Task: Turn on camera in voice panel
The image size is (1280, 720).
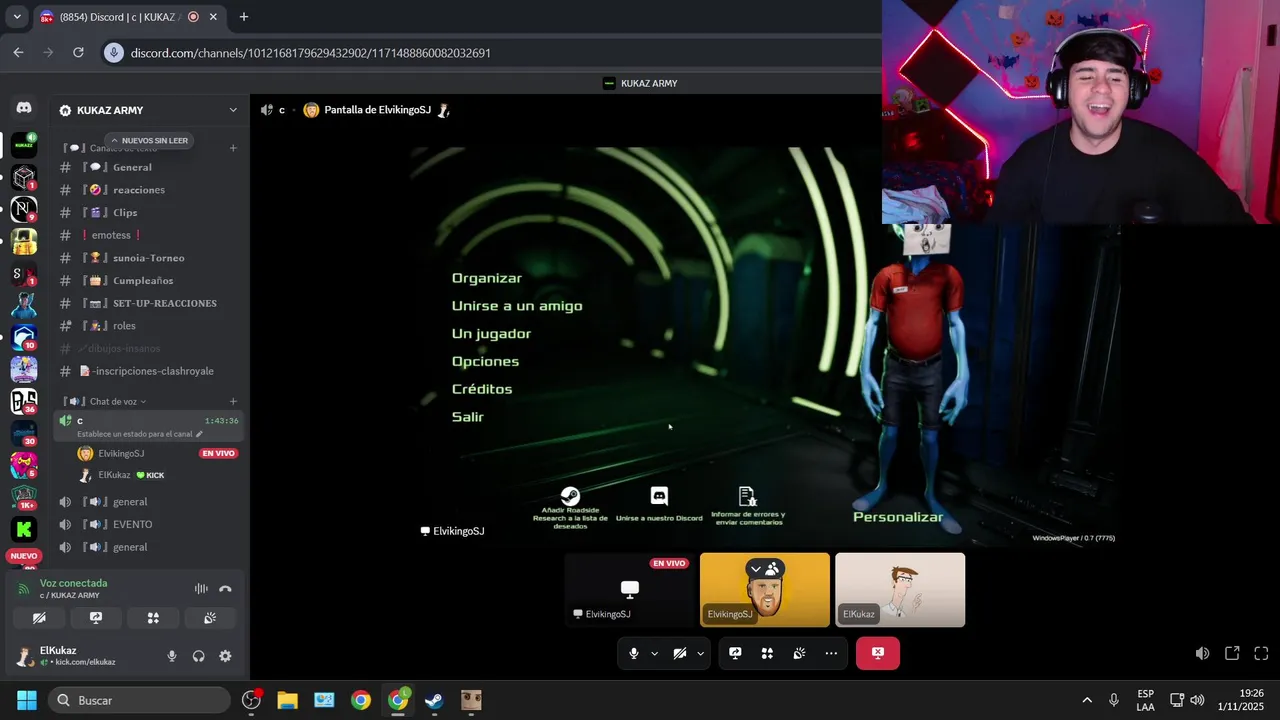Action: [39, 618]
